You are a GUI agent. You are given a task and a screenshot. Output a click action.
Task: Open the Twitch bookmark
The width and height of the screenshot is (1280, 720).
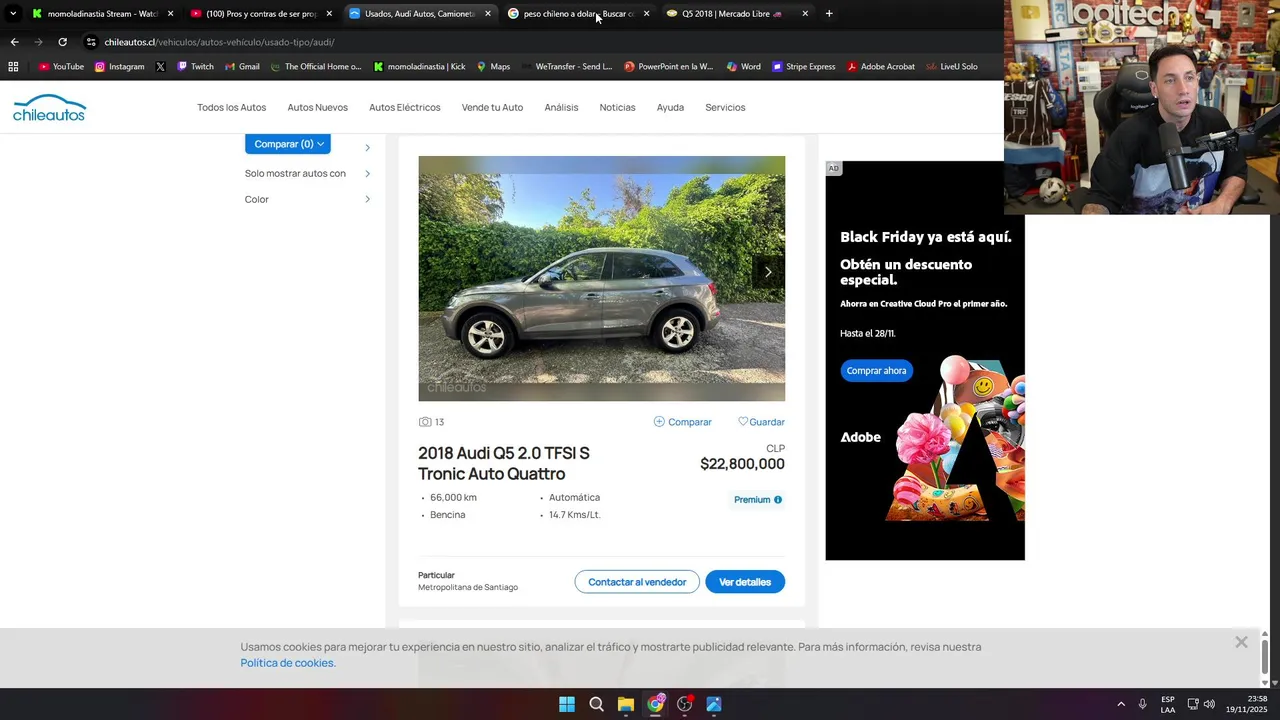[195, 67]
